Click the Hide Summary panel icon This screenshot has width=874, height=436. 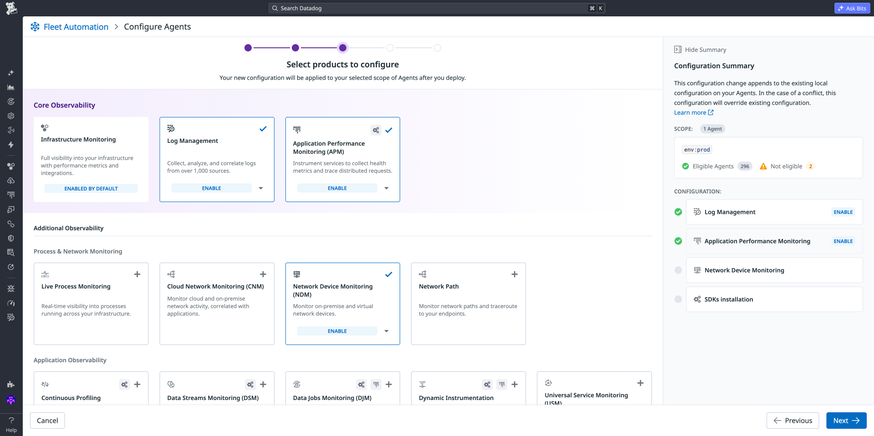pyautogui.click(x=678, y=50)
